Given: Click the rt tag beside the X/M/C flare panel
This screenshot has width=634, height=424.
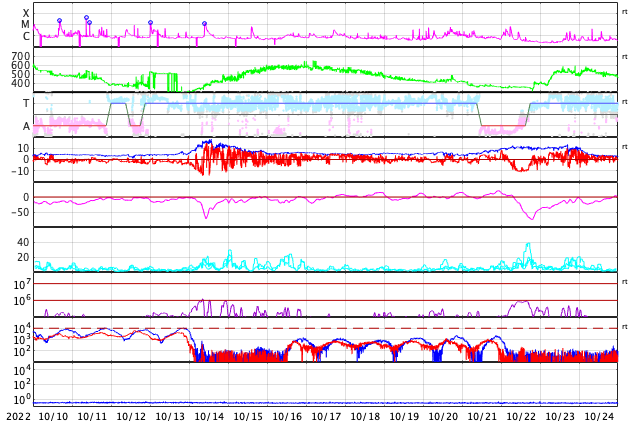Looking at the screenshot, I should [x=625, y=12].
